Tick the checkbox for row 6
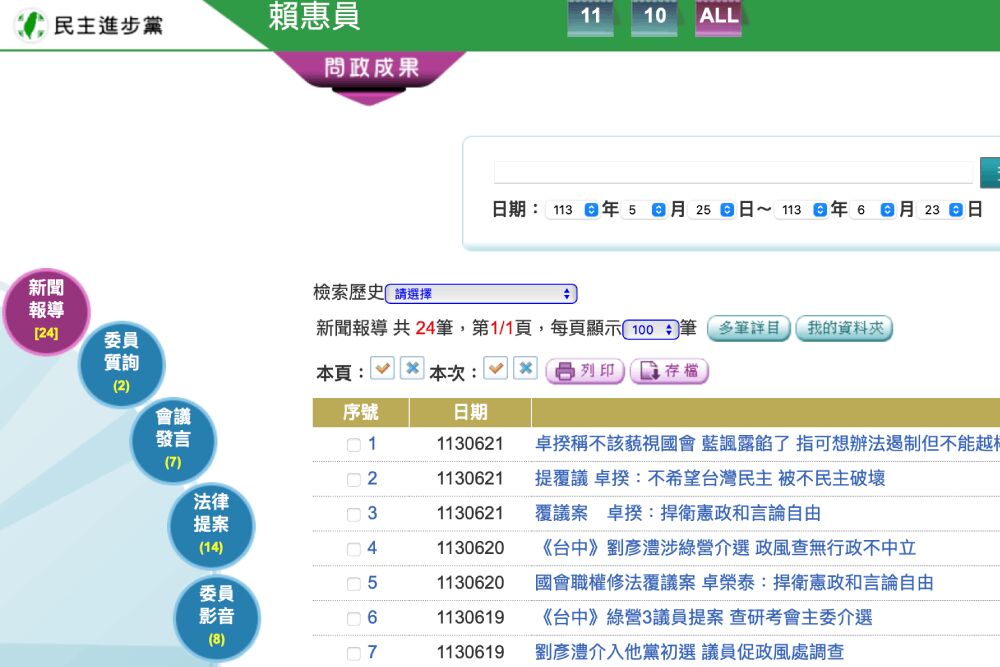Image resolution: width=1000 pixels, height=667 pixels. 353,619
